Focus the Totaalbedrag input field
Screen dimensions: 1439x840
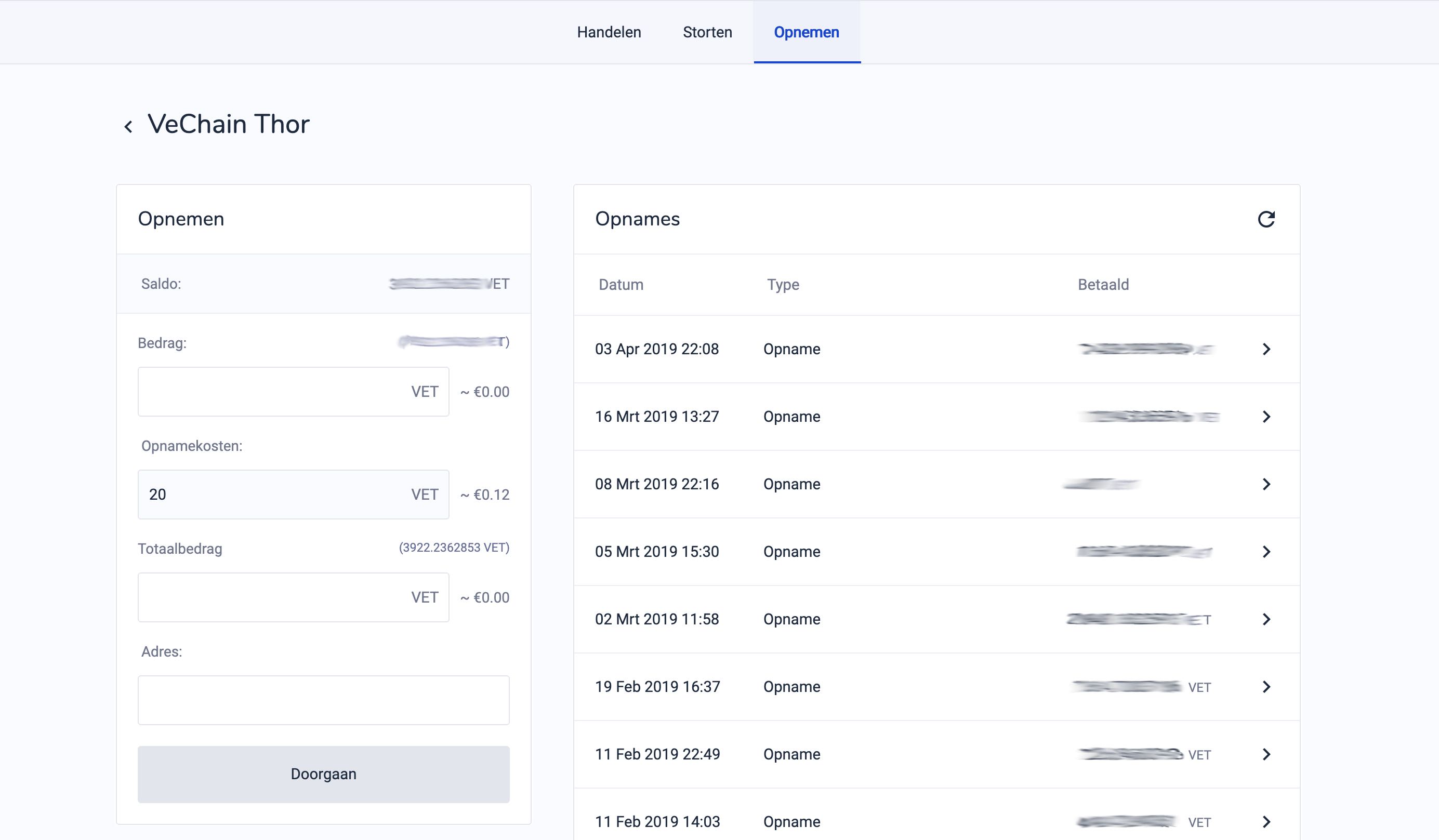click(293, 597)
